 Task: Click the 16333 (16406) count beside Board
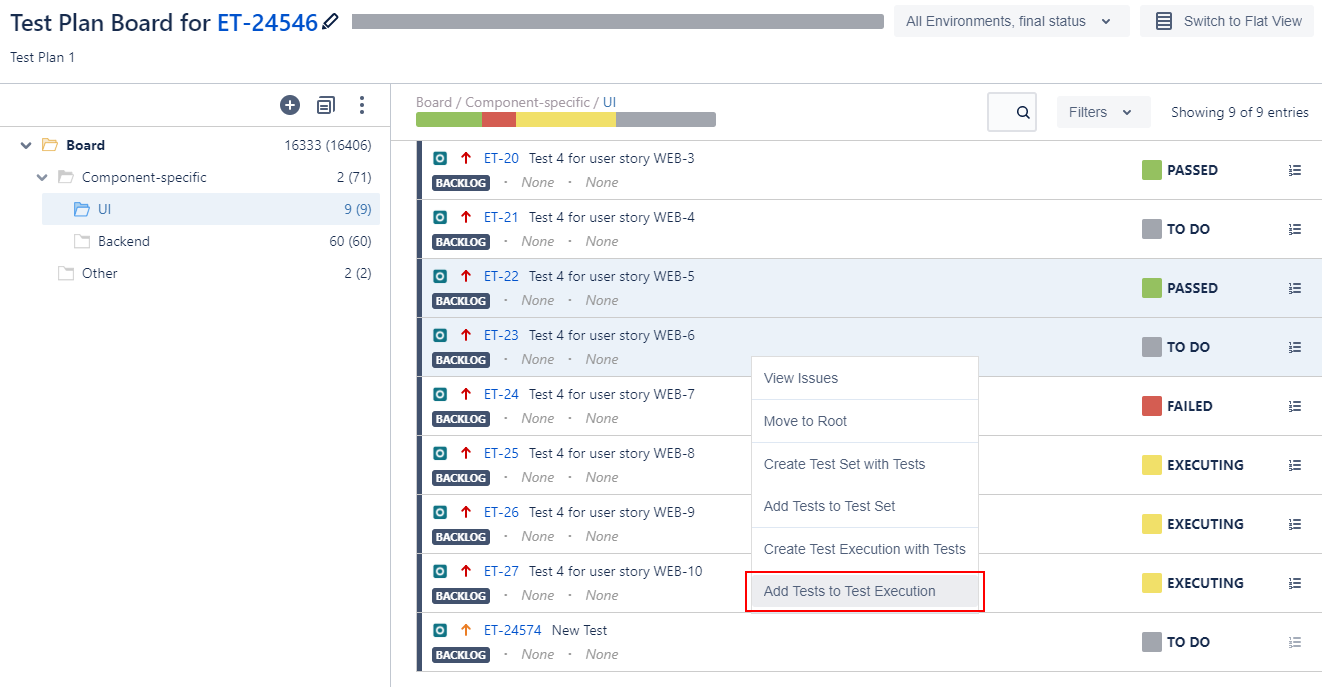click(328, 145)
